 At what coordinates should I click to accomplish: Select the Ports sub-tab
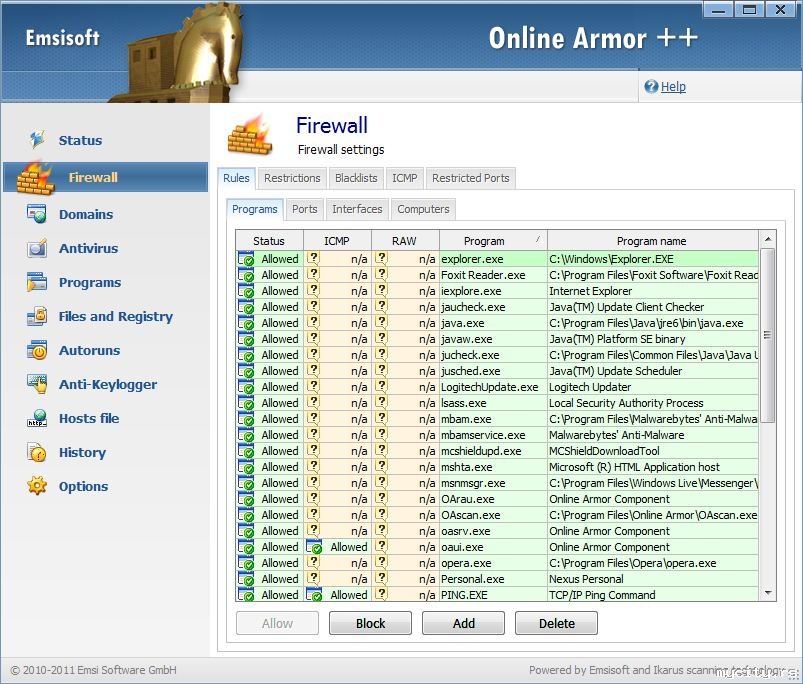pyautogui.click(x=305, y=209)
